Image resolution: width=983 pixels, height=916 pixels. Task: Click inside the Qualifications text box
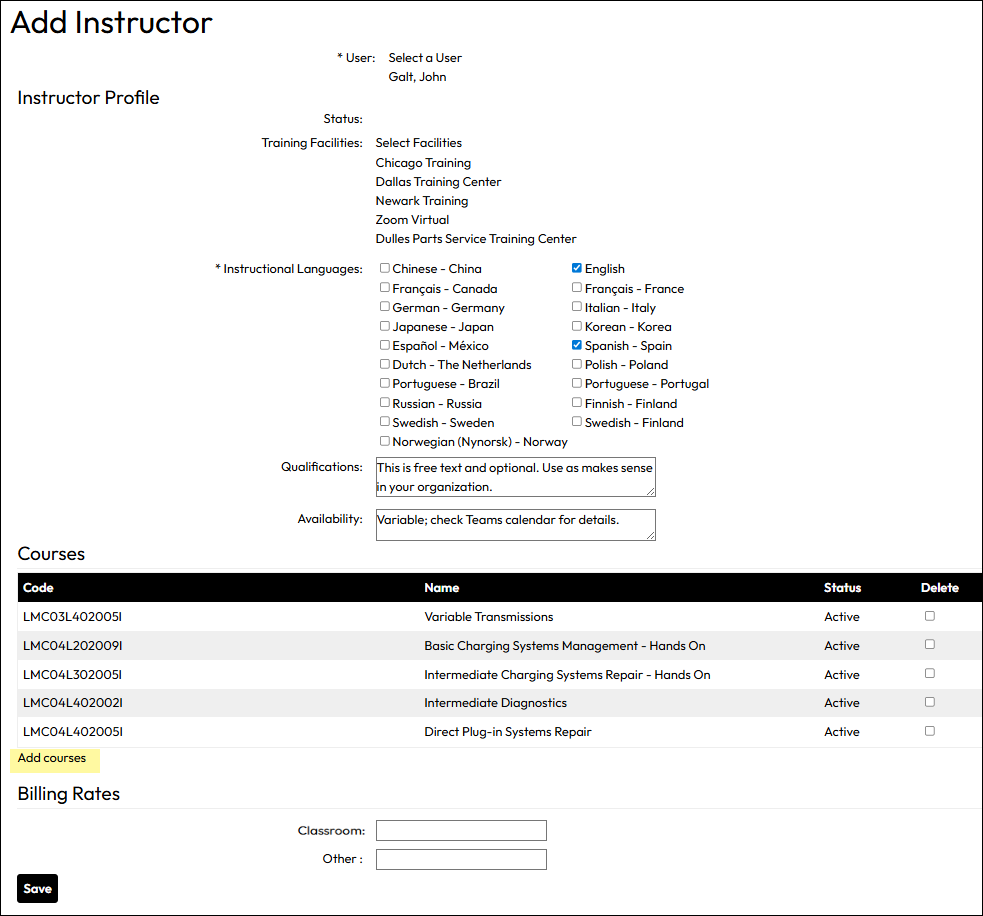(515, 477)
